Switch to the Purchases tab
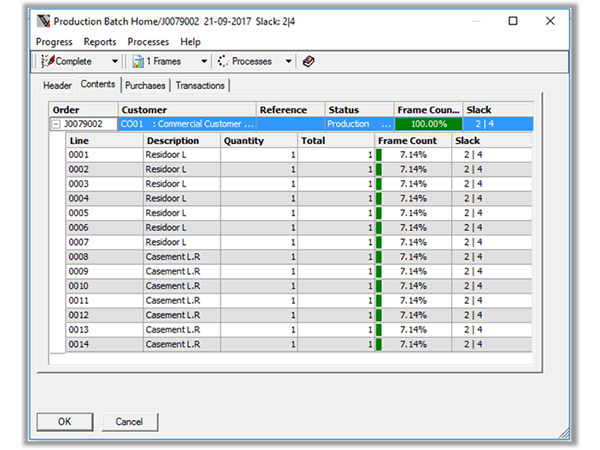 click(145, 86)
